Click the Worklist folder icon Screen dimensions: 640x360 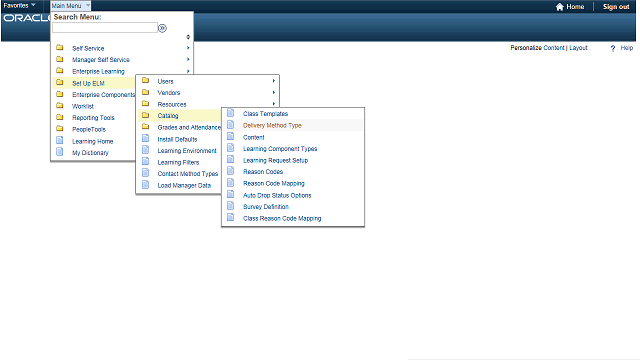click(60, 105)
